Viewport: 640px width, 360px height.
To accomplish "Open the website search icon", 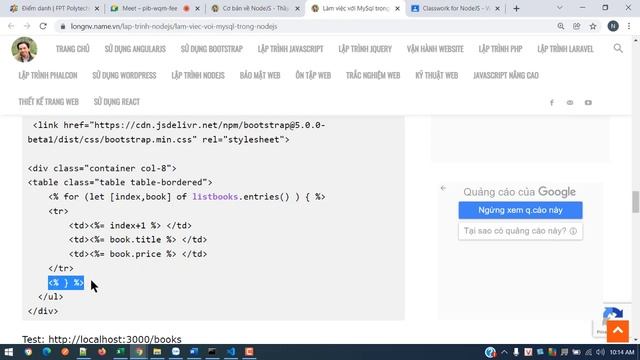I will 618,48.
